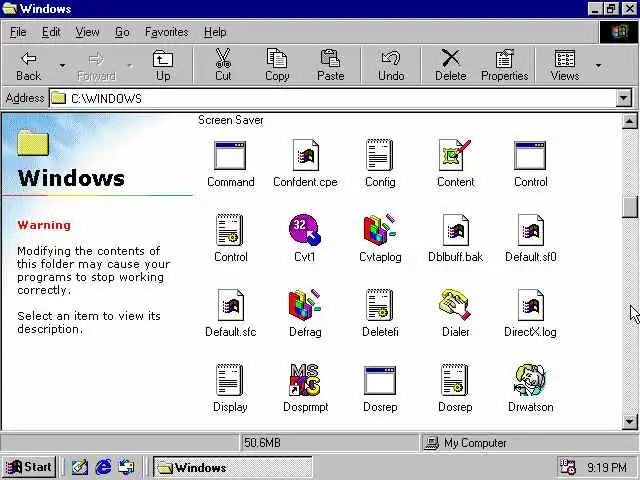
Task: Click the Show Desktop quick launch icon
Action: pyautogui.click(x=80, y=467)
